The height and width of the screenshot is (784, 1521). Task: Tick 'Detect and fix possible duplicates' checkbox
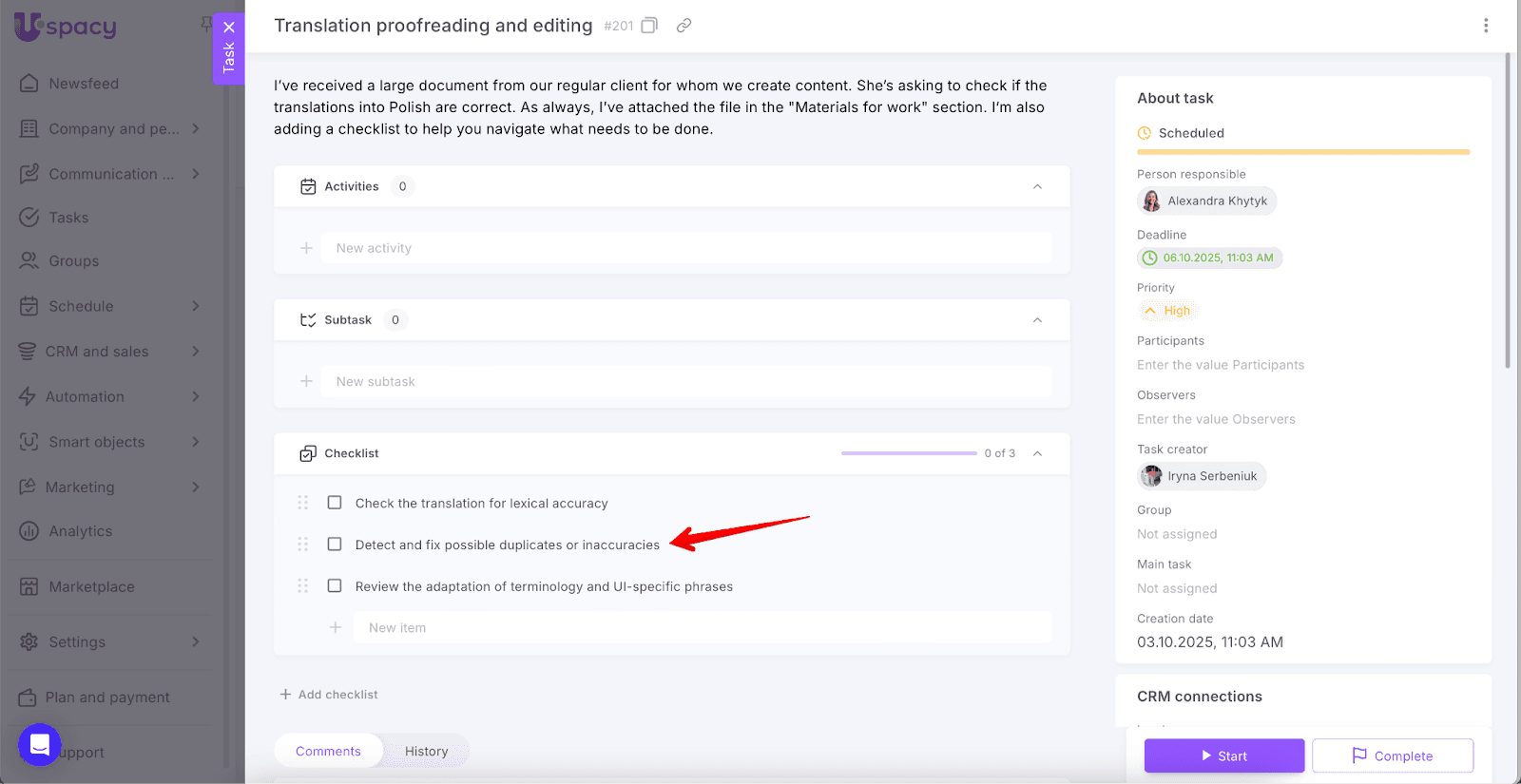(335, 545)
